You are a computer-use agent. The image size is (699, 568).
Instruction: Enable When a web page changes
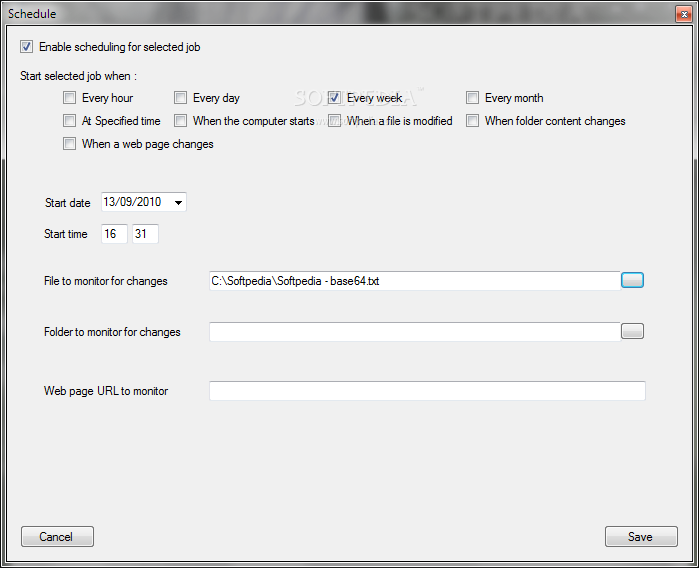69,144
